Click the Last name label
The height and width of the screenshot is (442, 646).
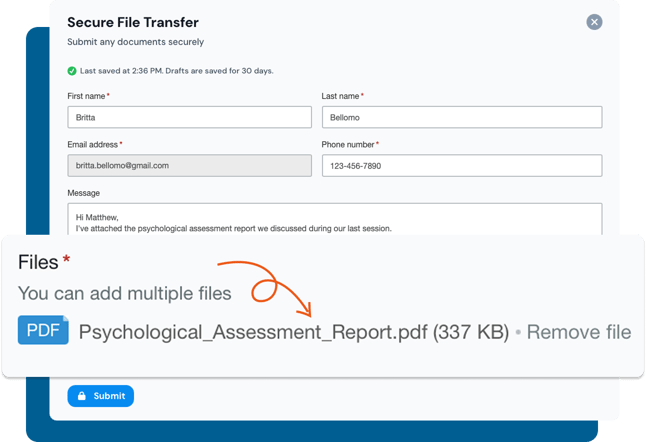point(340,96)
